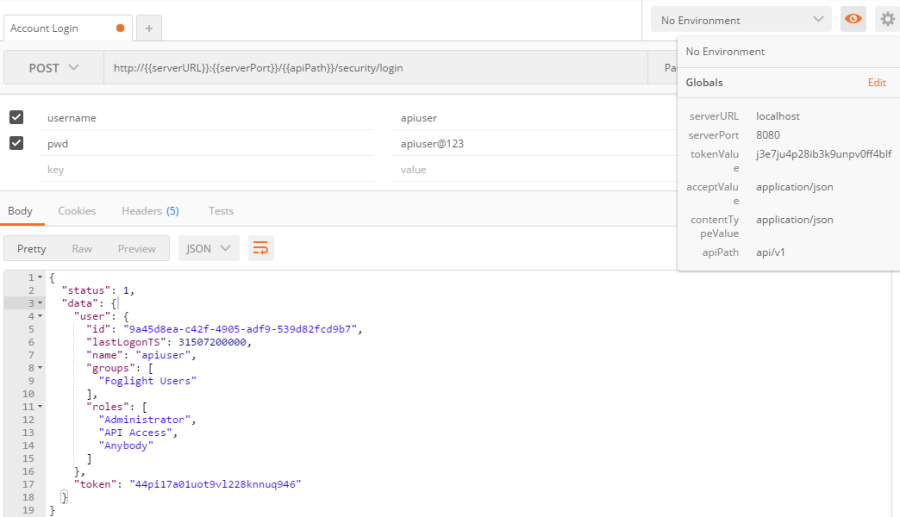Switch to the Headers (5) tab
Viewport: 900px width, 517px height.
click(150, 211)
